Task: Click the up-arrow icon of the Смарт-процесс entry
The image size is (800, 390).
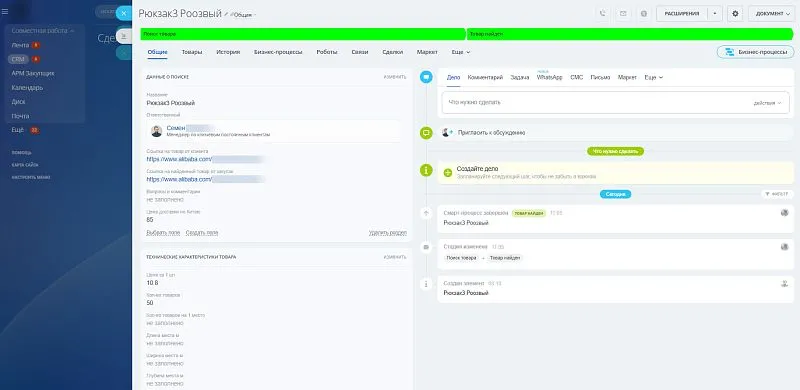Action: [x=426, y=213]
